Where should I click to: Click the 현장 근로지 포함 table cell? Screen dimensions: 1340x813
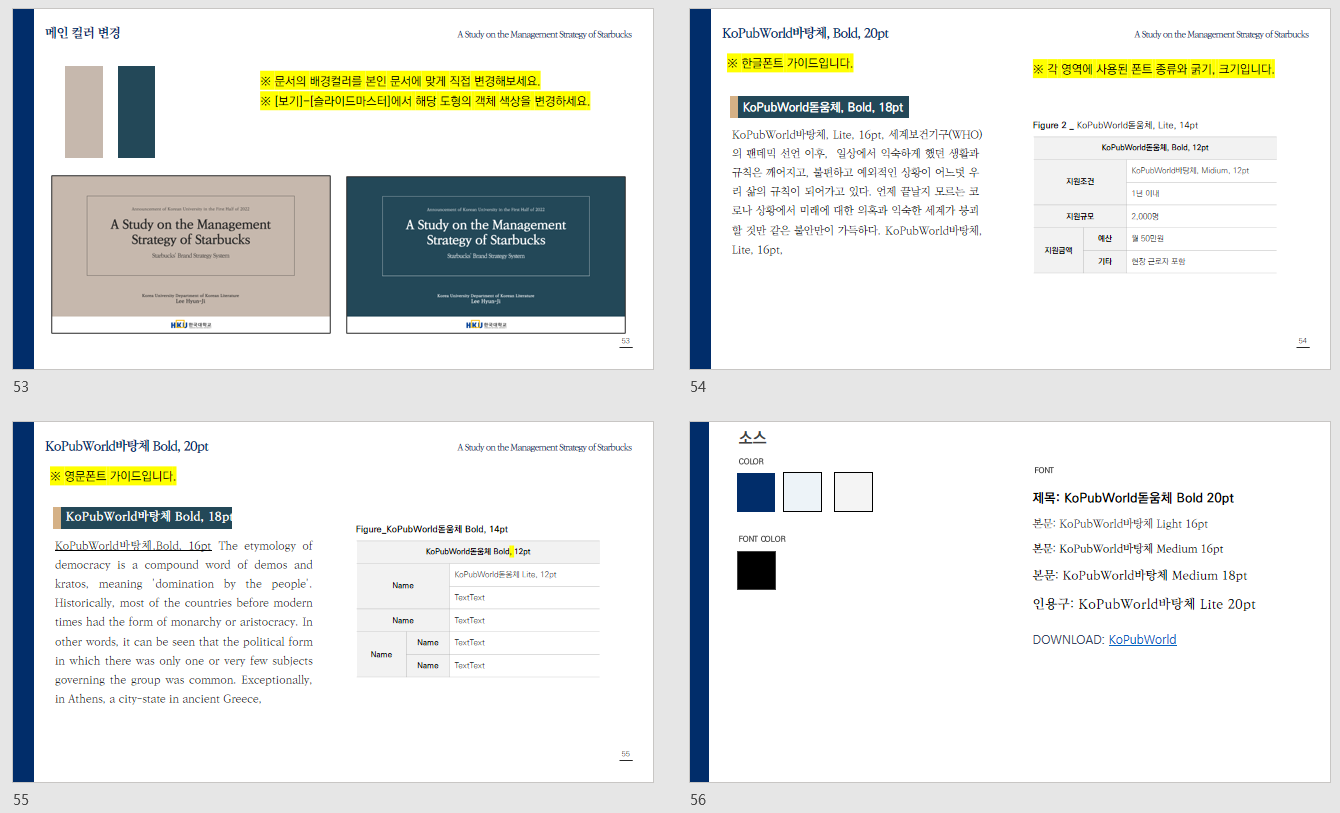coord(1202,261)
